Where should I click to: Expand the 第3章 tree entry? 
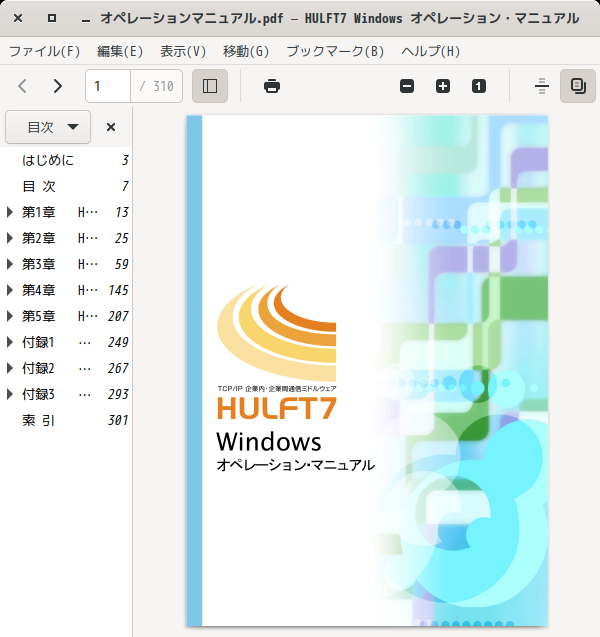coord(10,264)
